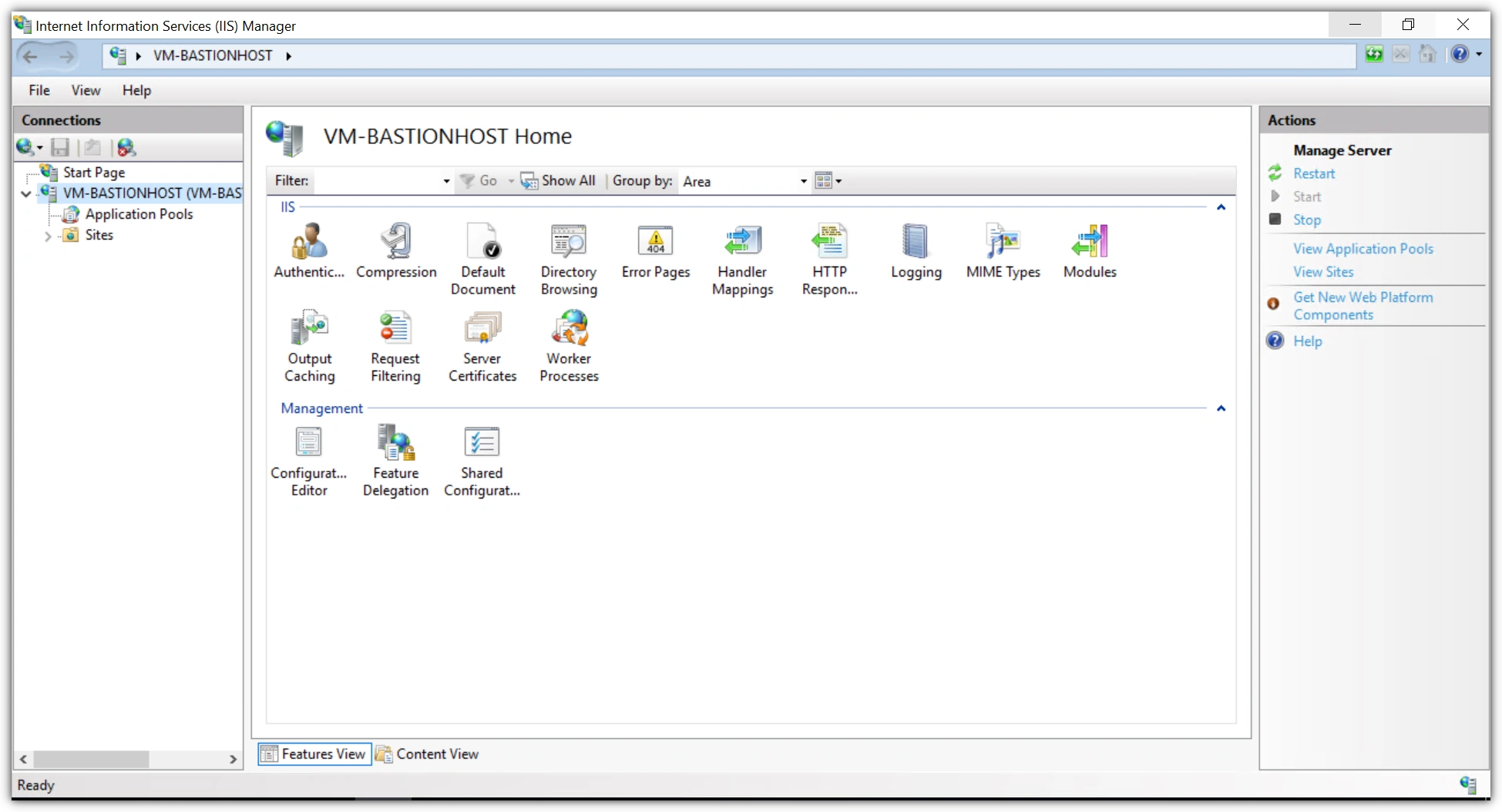
Task: Open the blue help icon in navigation bar
Action: pos(1460,54)
